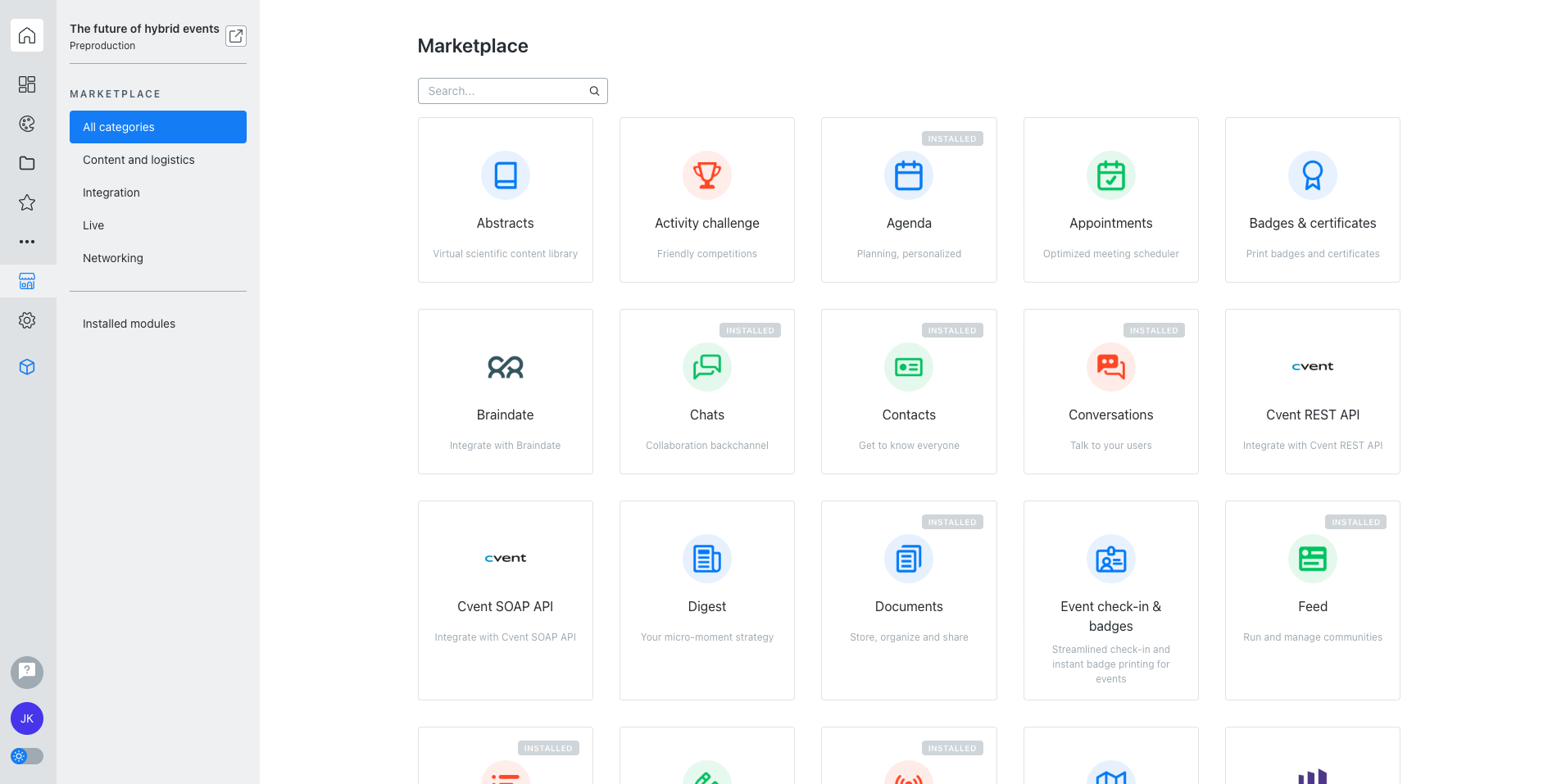Click the Appointments calendar-check icon
Image resolution: width=1557 pixels, height=784 pixels.
pos(1111,175)
